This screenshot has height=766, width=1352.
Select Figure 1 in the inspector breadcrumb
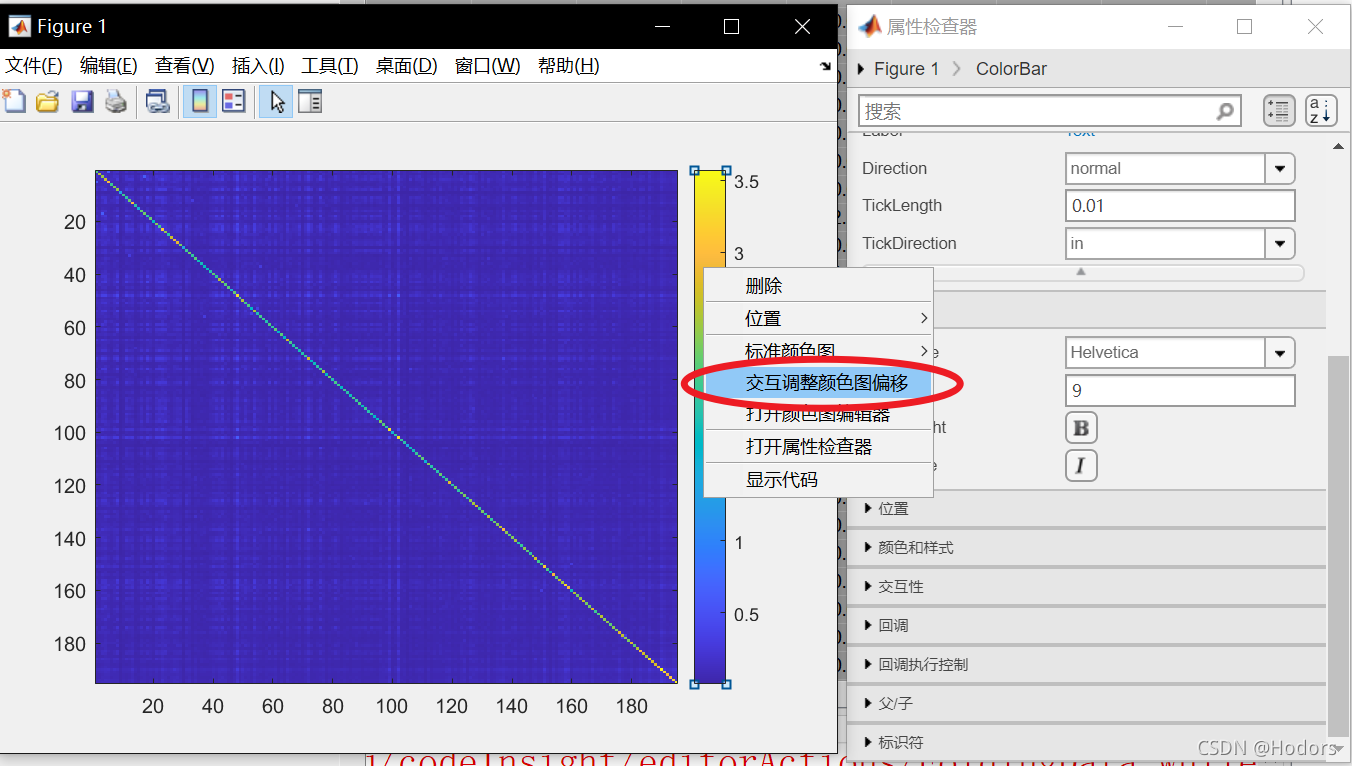(x=905, y=68)
